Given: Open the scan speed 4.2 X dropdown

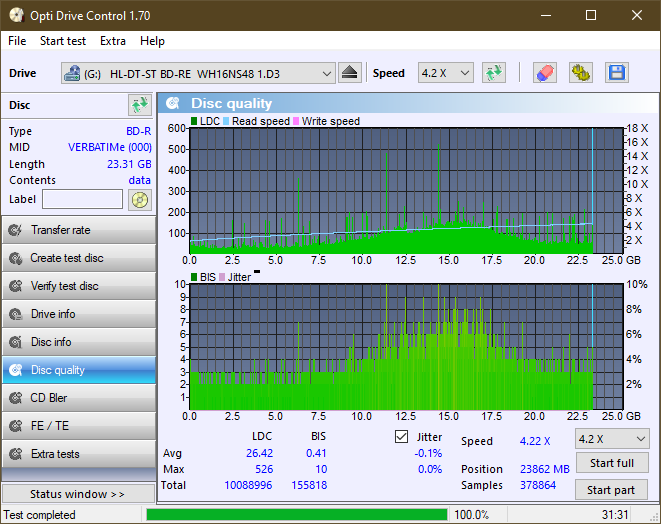Looking at the screenshot, I should [x=612, y=439].
